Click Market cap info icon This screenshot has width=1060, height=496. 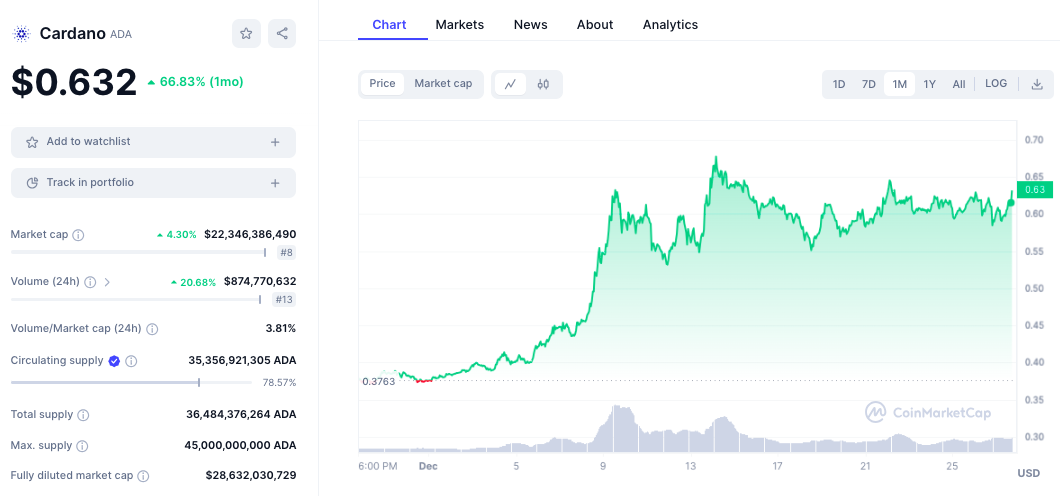click(79, 235)
